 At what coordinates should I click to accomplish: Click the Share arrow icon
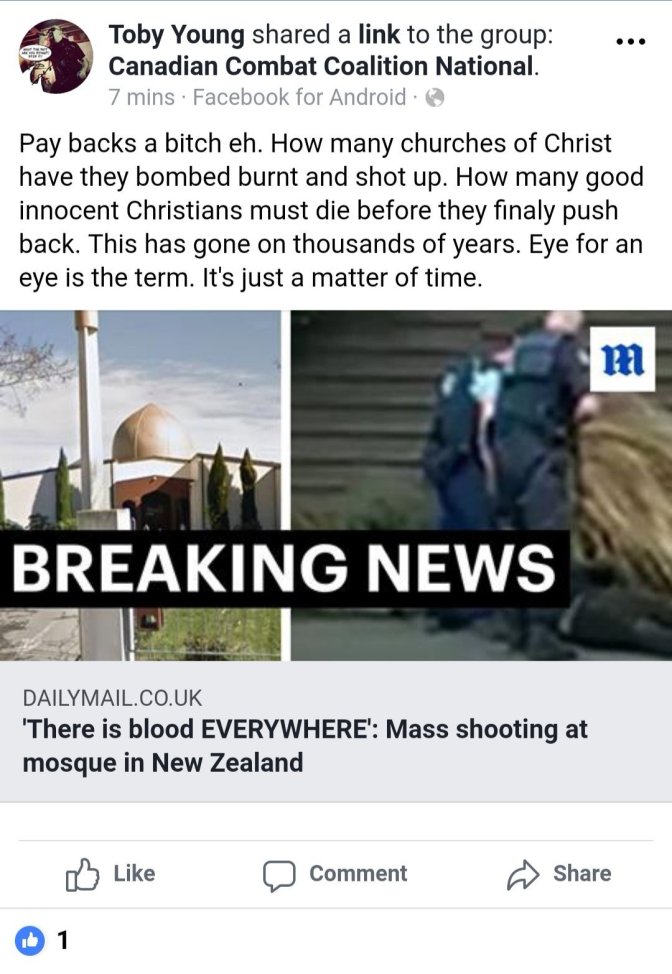[523, 875]
